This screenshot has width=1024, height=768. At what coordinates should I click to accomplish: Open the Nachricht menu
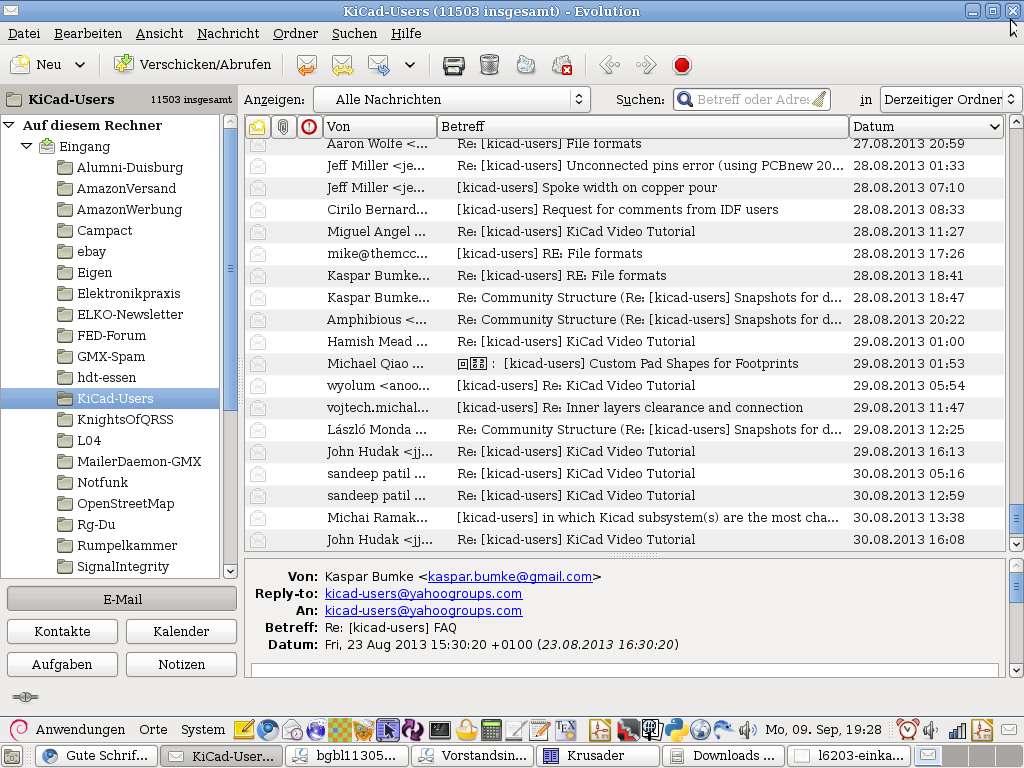228,33
